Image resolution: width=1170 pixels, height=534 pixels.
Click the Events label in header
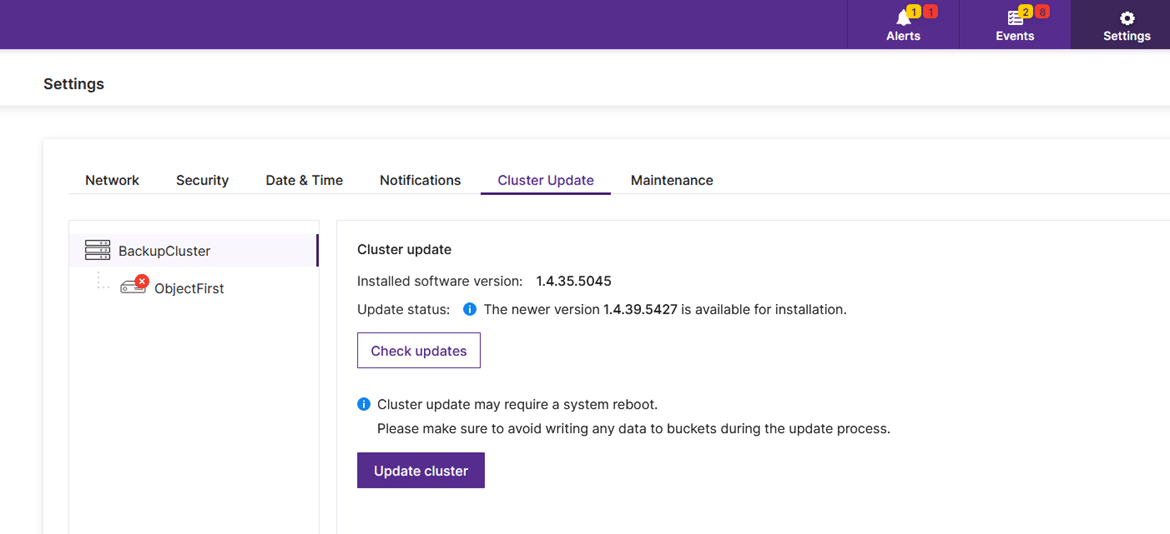1015,36
